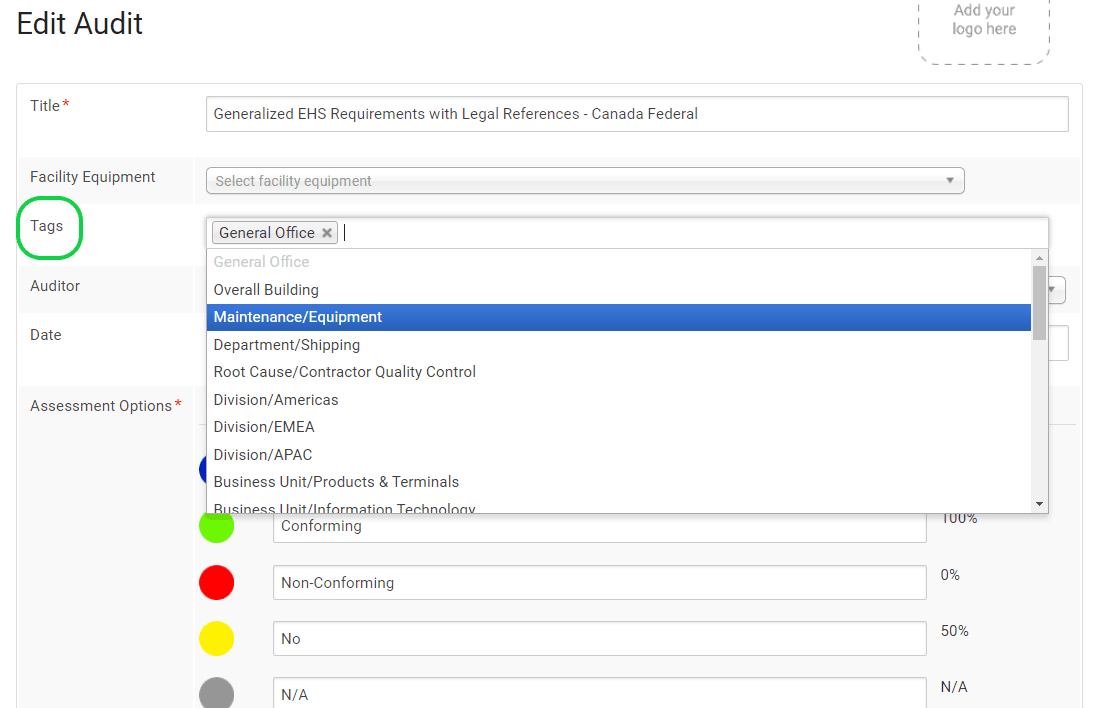The width and height of the screenshot is (1093, 708).
Task: Click the gray N/A color swatch
Action: [217, 693]
